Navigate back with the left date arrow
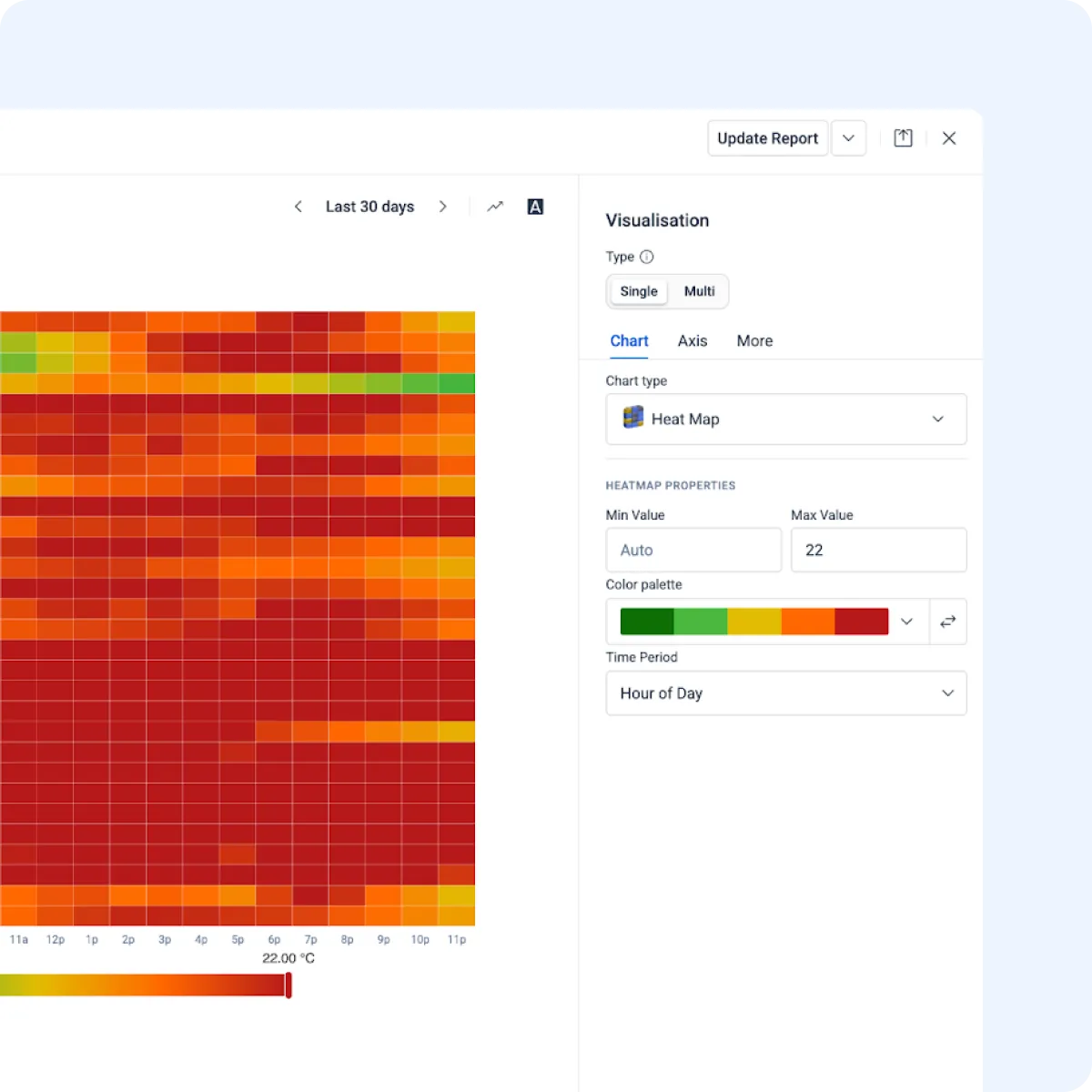1092x1092 pixels. (298, 207)
